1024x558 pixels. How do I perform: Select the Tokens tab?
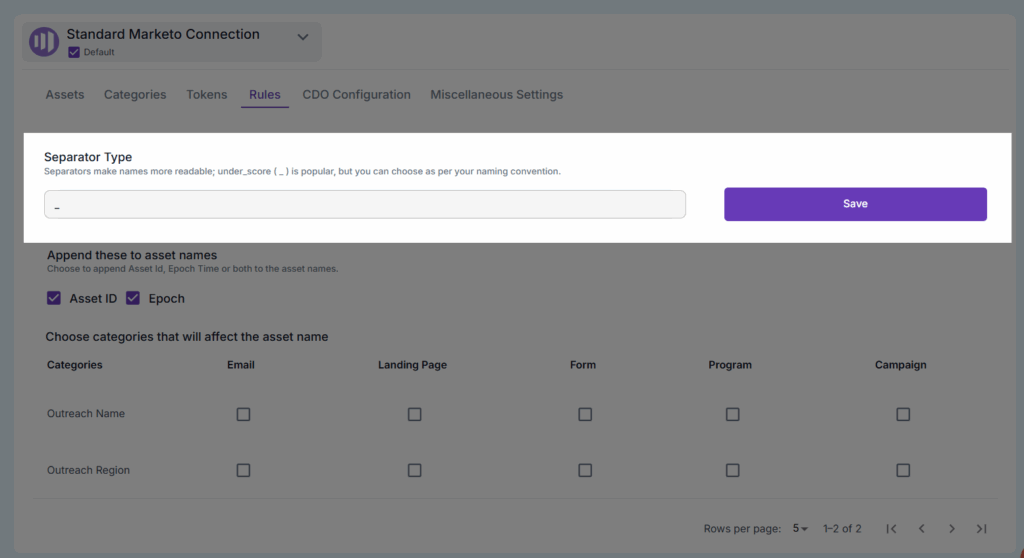pyautogui.click(x=207, y=95)
